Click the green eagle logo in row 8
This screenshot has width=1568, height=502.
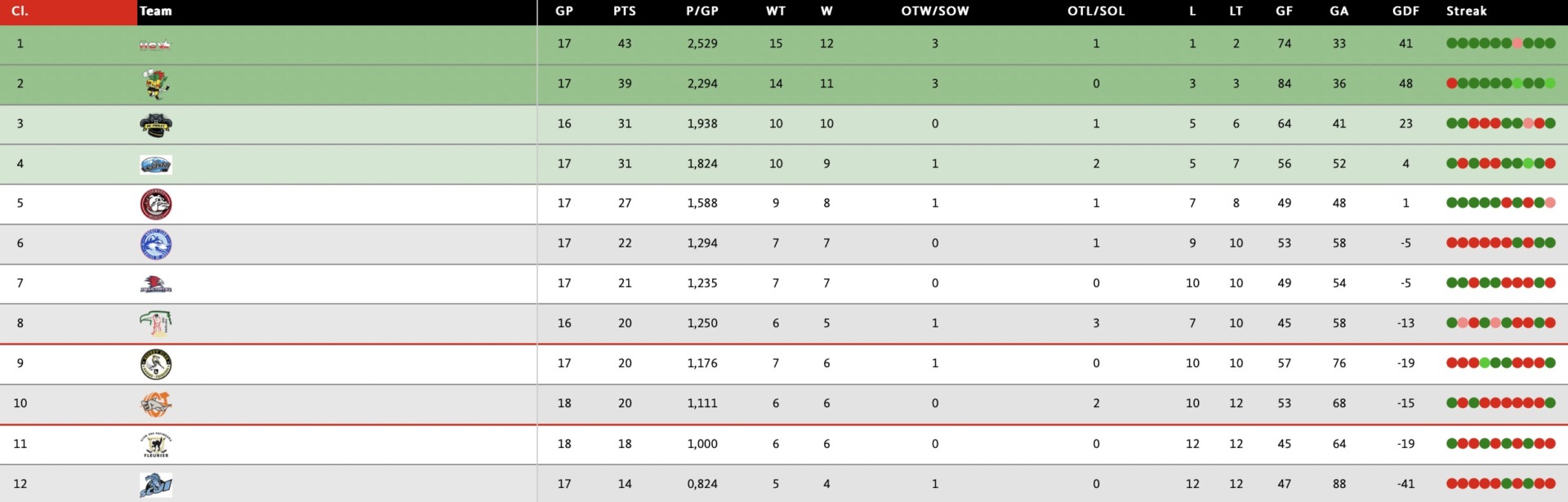point(155,324)
